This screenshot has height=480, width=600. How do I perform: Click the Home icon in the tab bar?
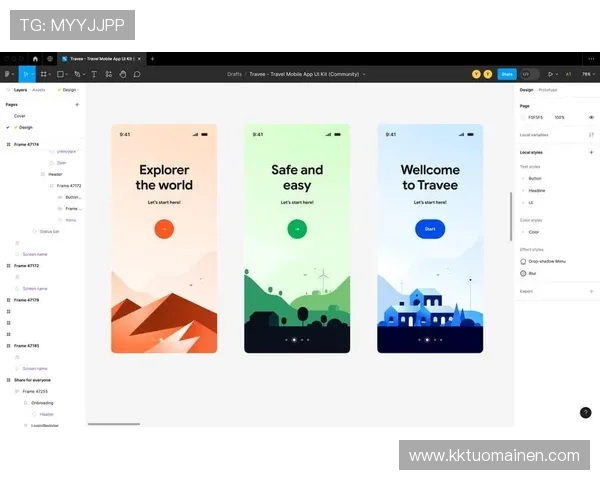click(35, 59)
